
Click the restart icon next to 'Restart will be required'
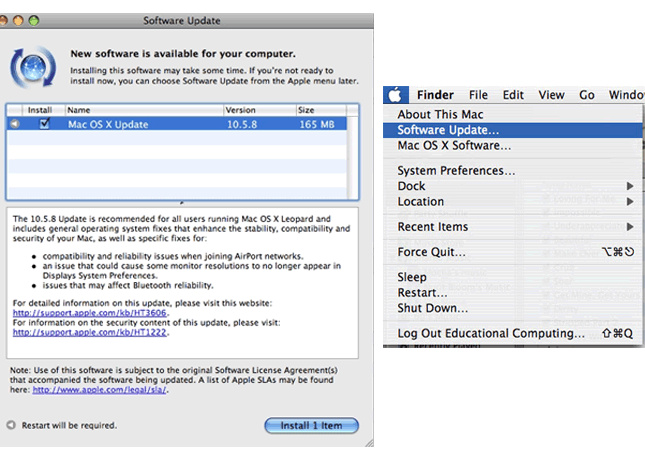click(11, 425)
